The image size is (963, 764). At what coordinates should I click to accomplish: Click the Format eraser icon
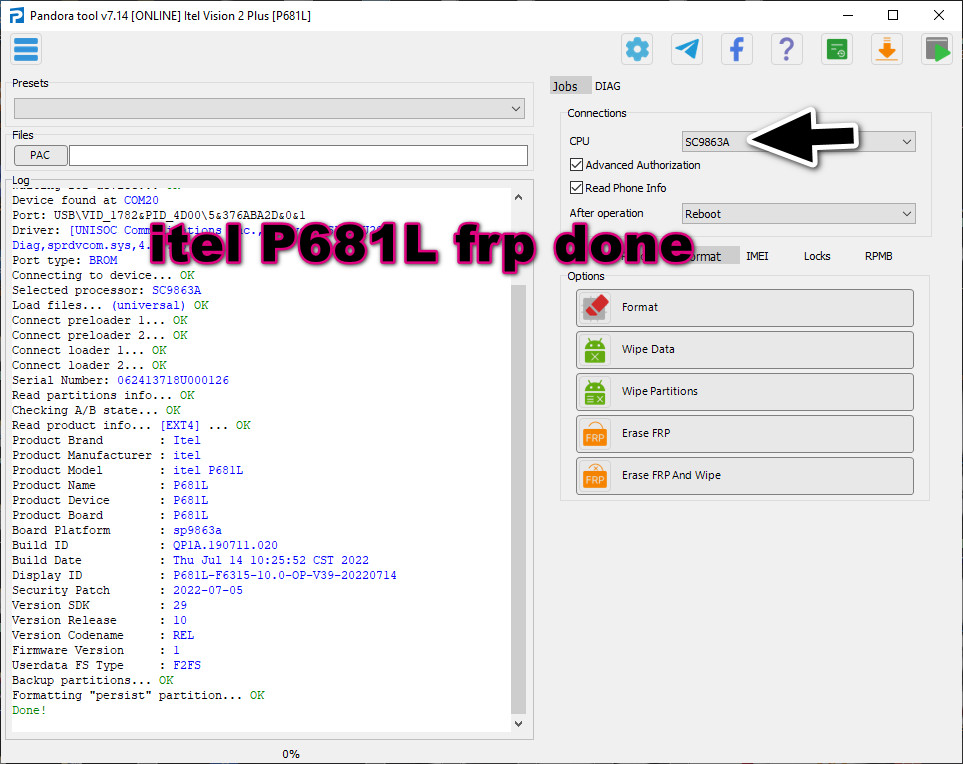(595, 308)
